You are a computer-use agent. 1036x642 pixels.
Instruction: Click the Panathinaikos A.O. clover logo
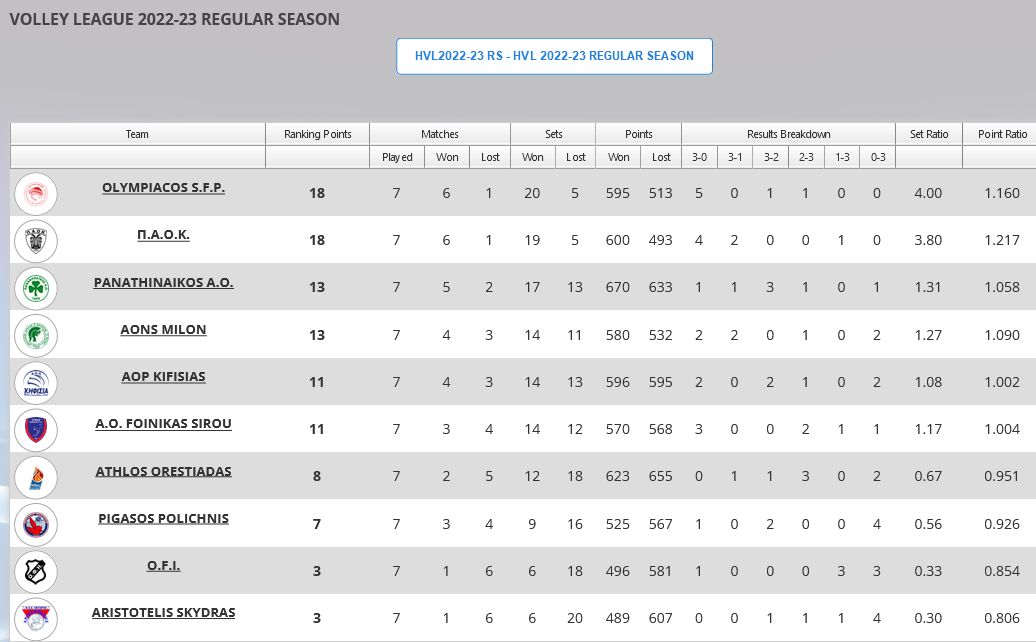37,288
